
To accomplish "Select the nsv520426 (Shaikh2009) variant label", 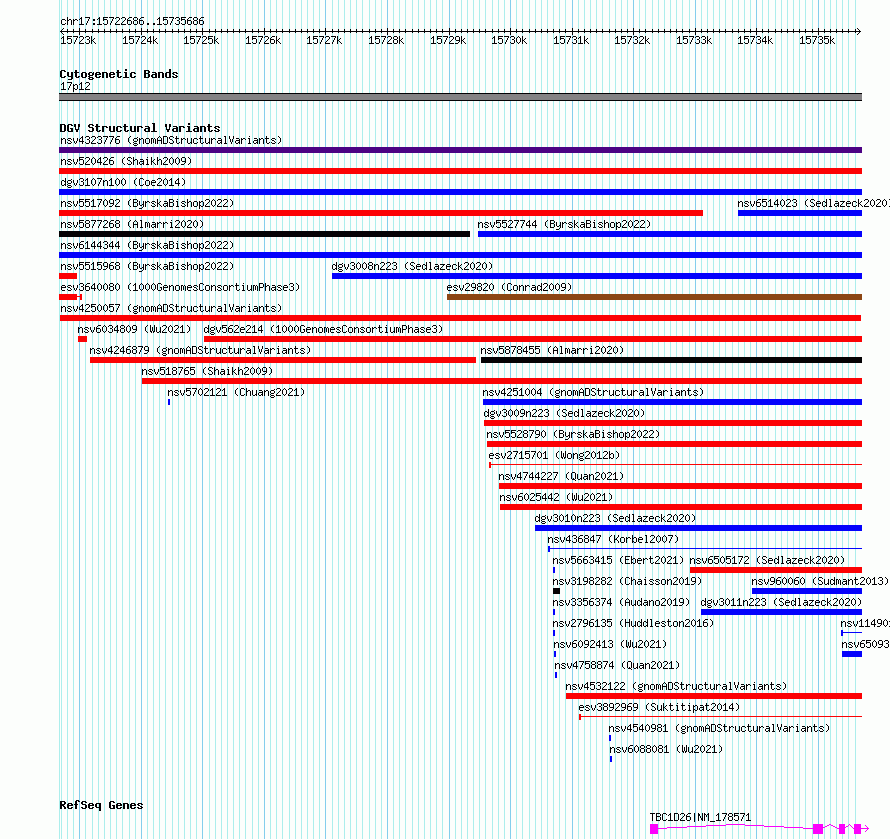I will coord(126,161).
